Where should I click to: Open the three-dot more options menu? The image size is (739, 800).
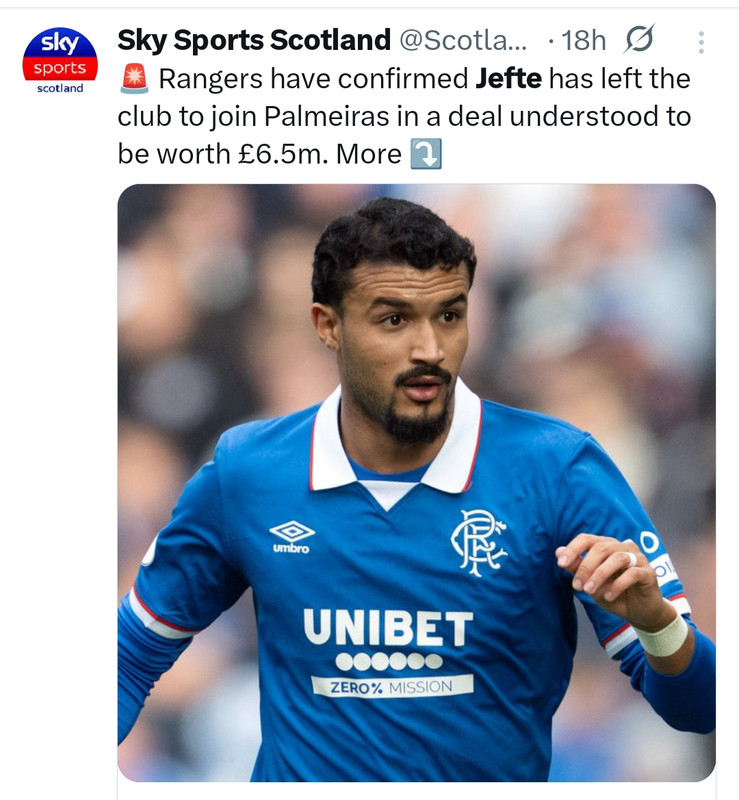click(701, 42)
